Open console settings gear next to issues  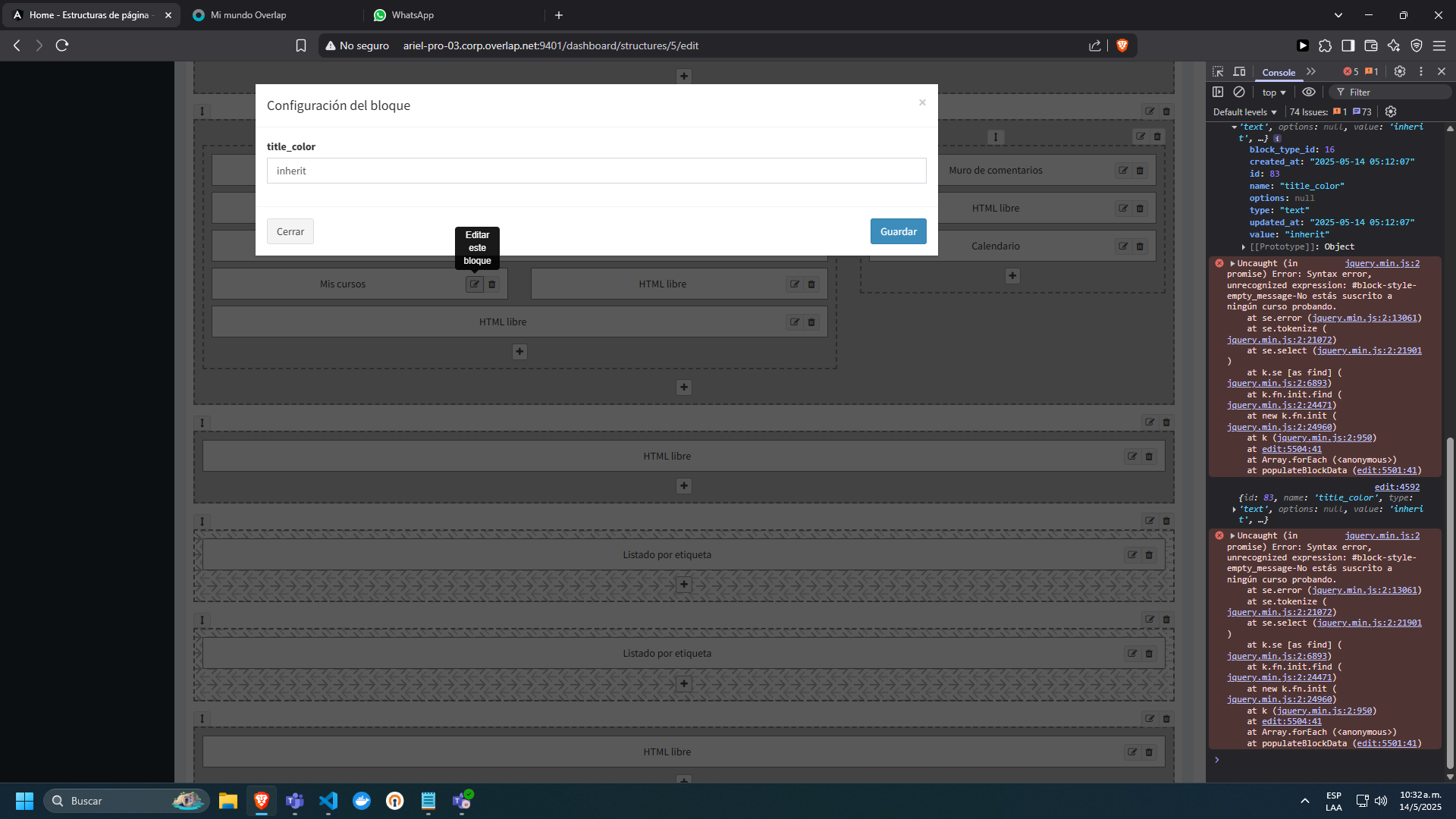point(1391,111)
